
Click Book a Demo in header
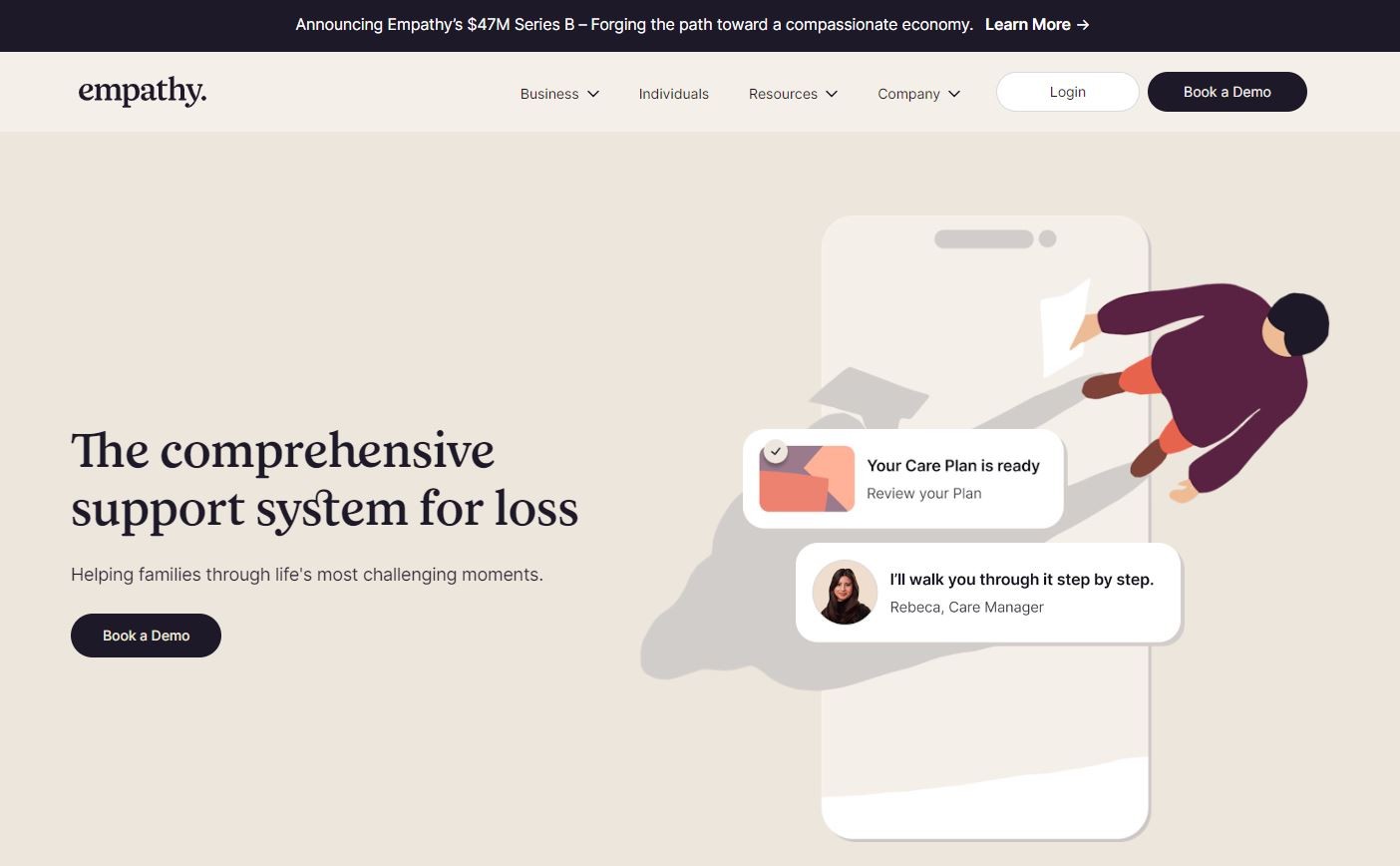1227,92
